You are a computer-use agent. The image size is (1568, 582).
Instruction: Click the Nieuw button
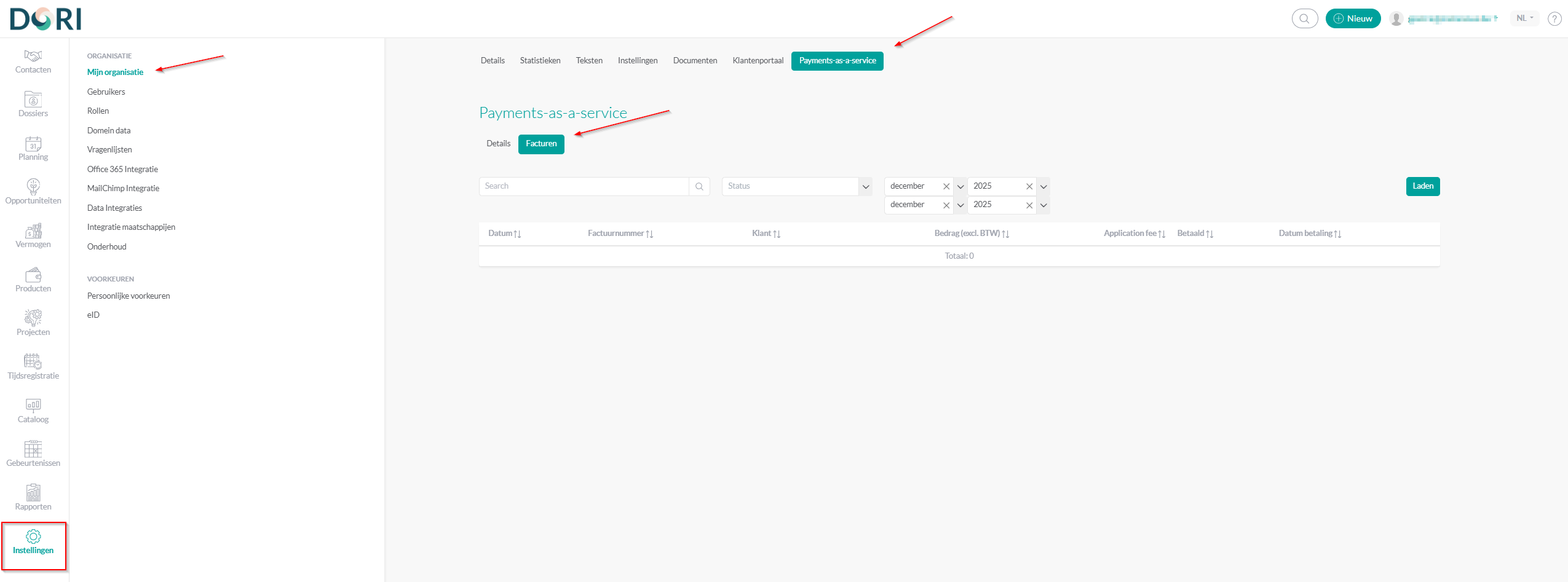[1353, 19]
